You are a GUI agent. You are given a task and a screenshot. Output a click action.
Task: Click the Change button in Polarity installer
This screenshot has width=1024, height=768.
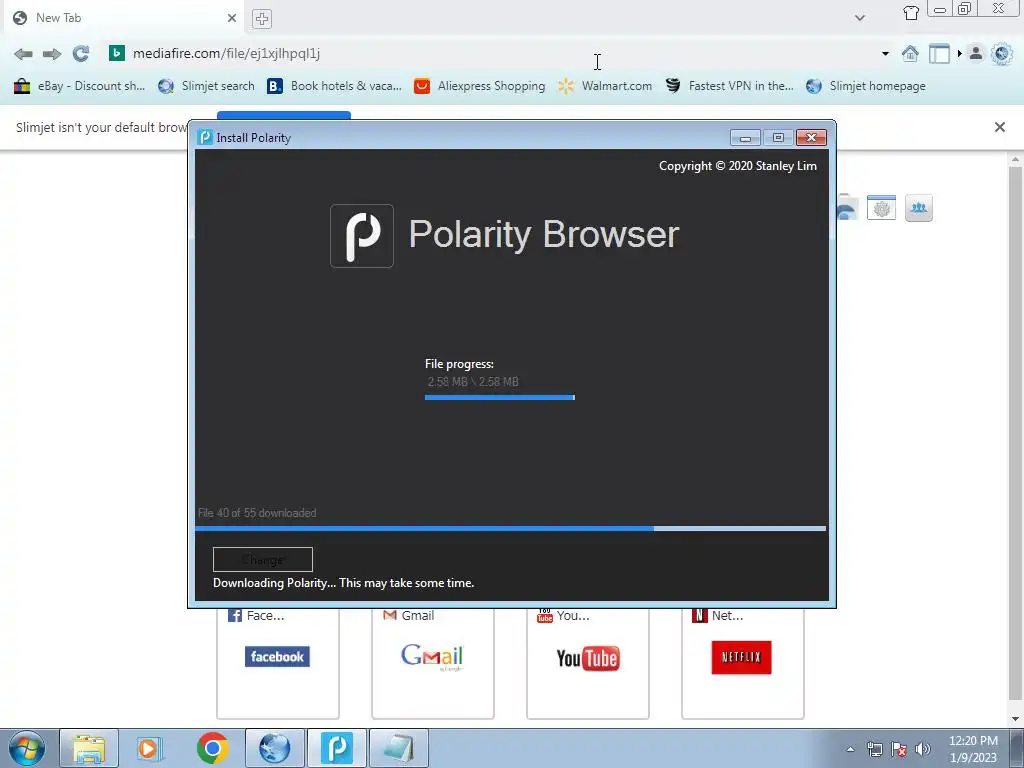263,560
